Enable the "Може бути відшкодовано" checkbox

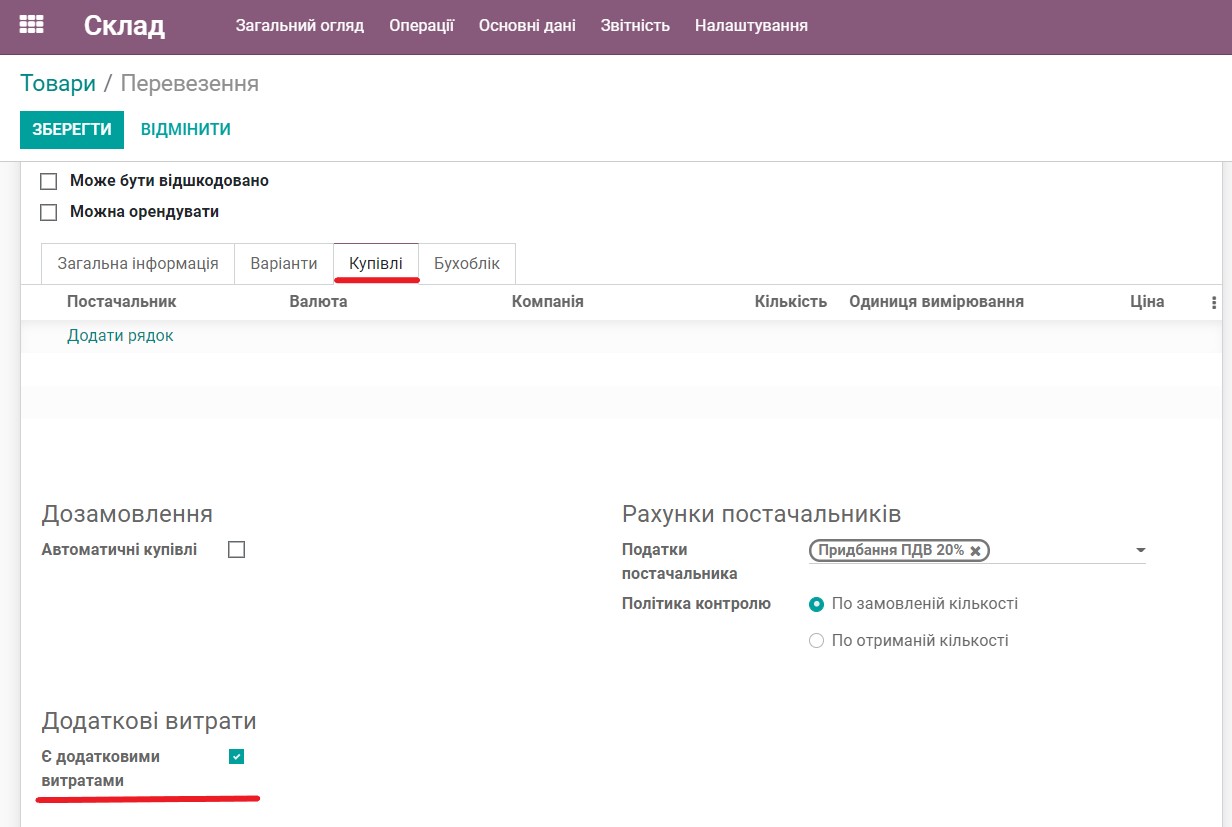click(49, 180)
